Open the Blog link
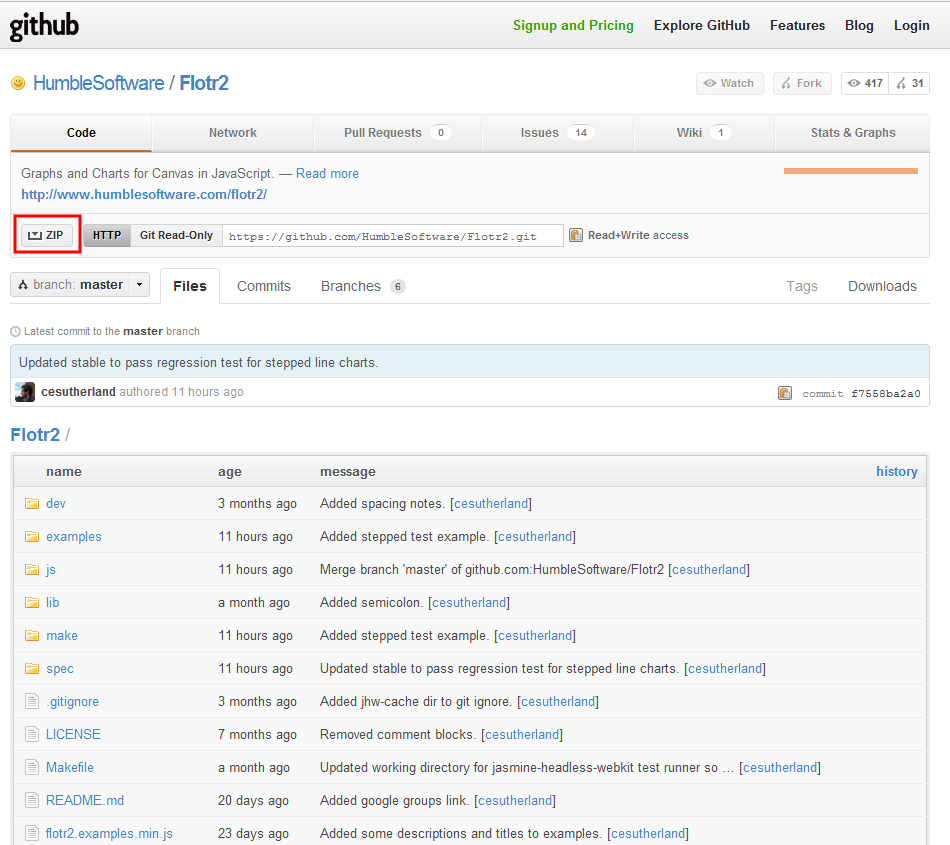The width and height of the screenshot is (950, 845). click(859, 25)
